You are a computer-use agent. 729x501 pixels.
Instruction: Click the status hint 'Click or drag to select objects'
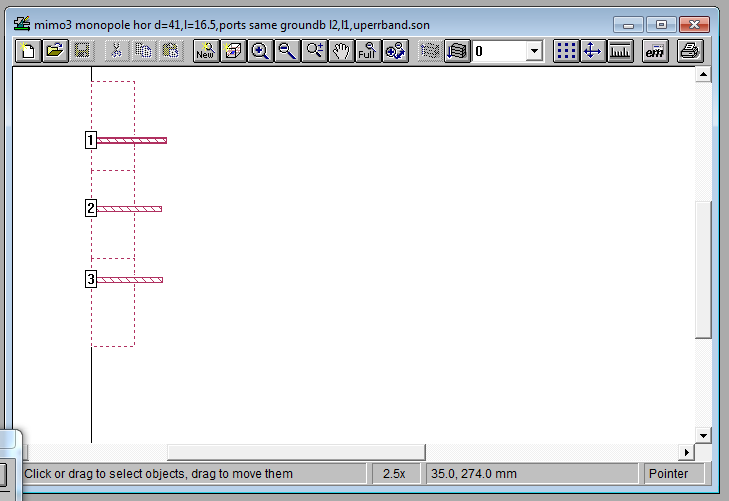(x=159, y=474)
